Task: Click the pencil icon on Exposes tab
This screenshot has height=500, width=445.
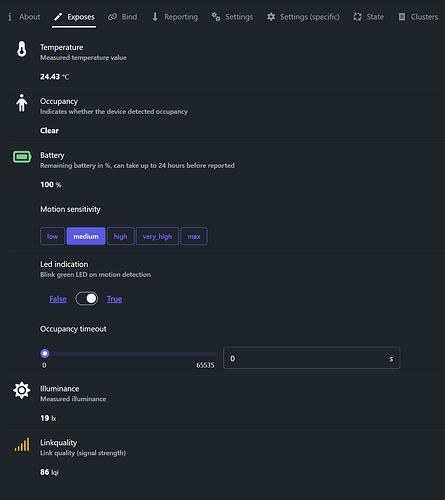Action: pos(58,17)
